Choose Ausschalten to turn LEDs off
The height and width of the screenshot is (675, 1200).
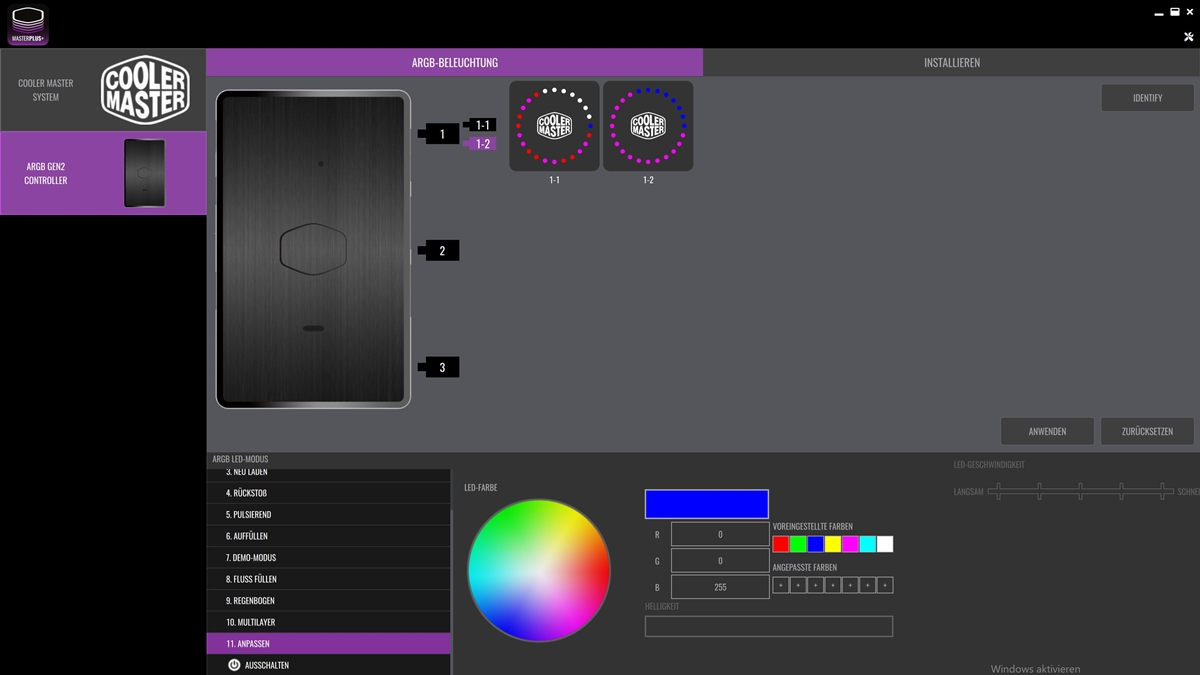(328, 665)
